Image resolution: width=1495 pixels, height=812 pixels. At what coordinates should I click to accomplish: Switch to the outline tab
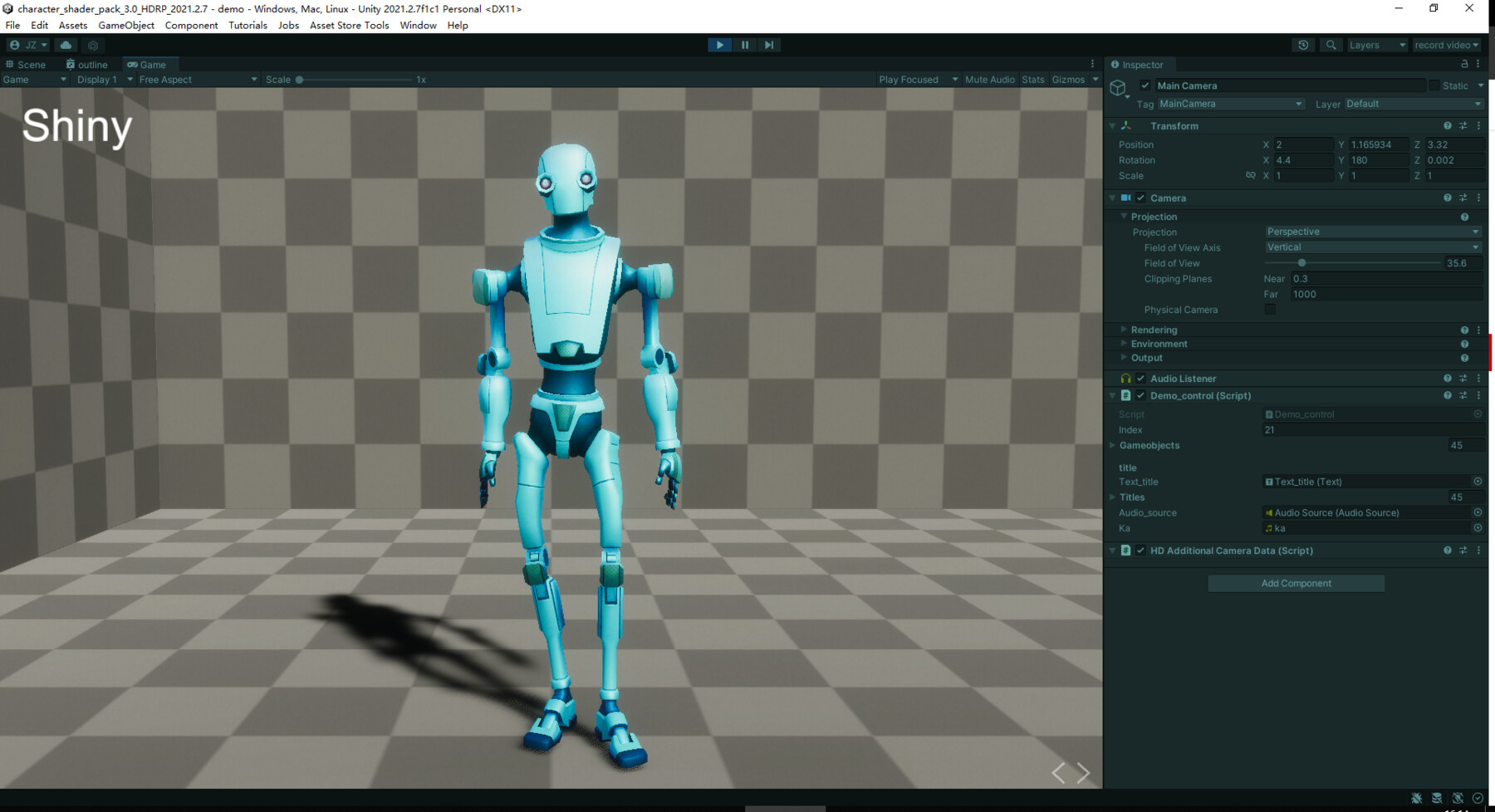86,64
